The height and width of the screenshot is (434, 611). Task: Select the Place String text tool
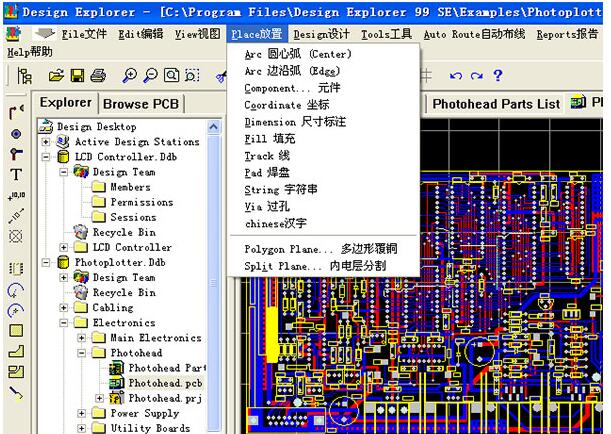16,175
